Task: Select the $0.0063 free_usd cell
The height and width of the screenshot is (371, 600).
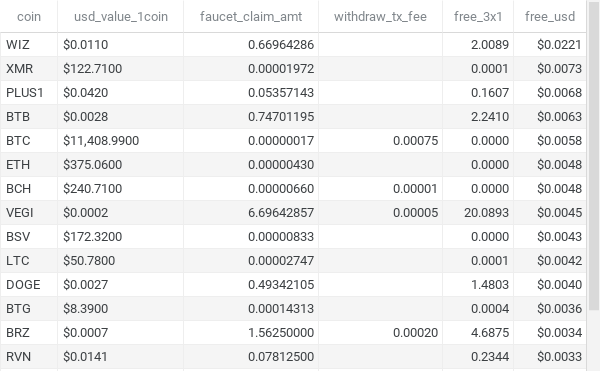Action: [550, 117]
